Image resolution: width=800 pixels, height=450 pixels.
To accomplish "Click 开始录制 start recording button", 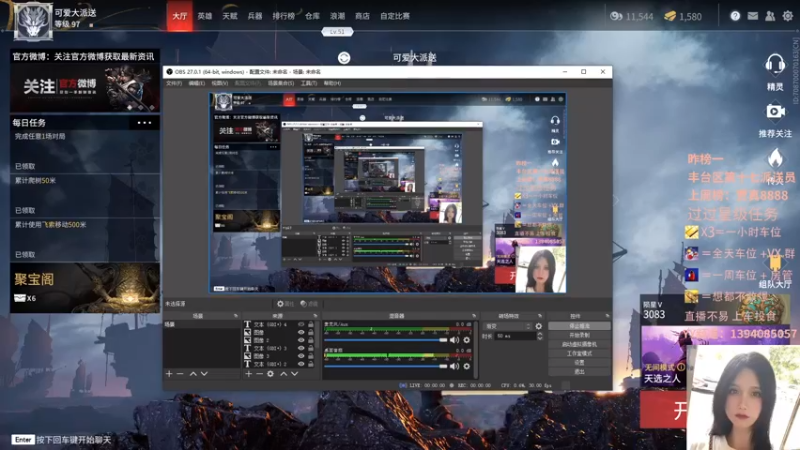I will pyautogui.click(x=579, y=335).
